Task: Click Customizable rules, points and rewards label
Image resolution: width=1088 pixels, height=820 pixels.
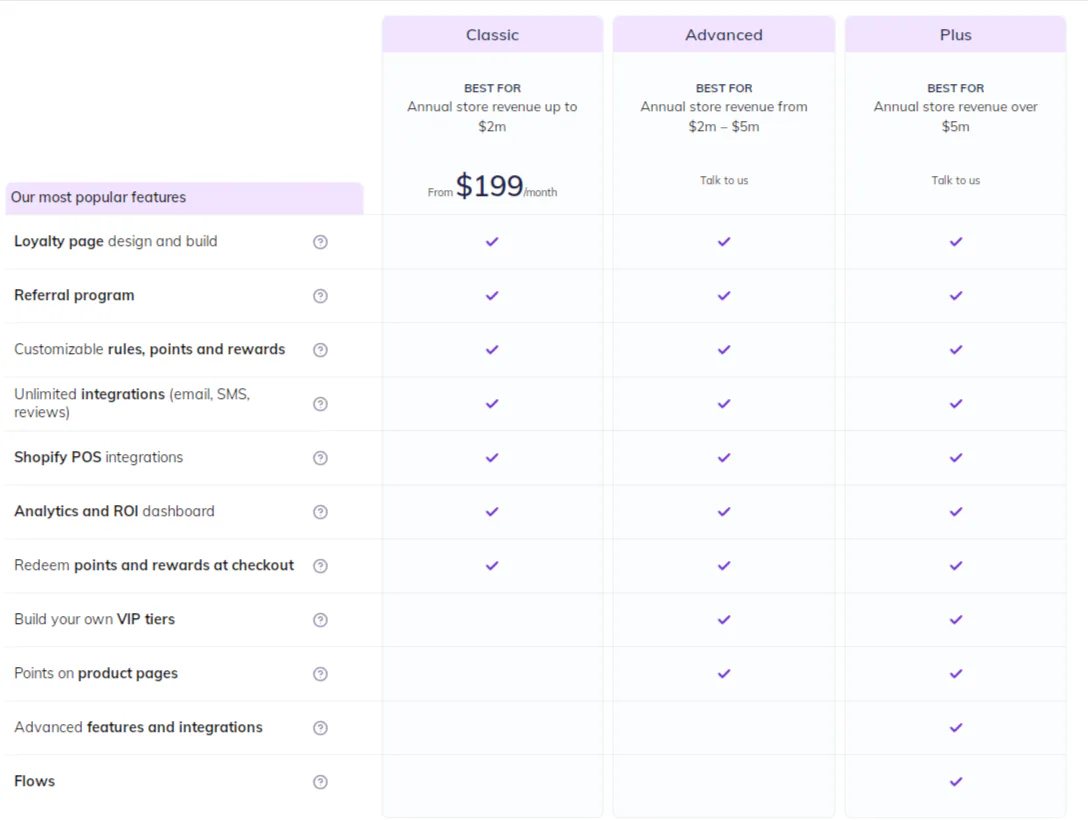Action: [x=150, y=349]
